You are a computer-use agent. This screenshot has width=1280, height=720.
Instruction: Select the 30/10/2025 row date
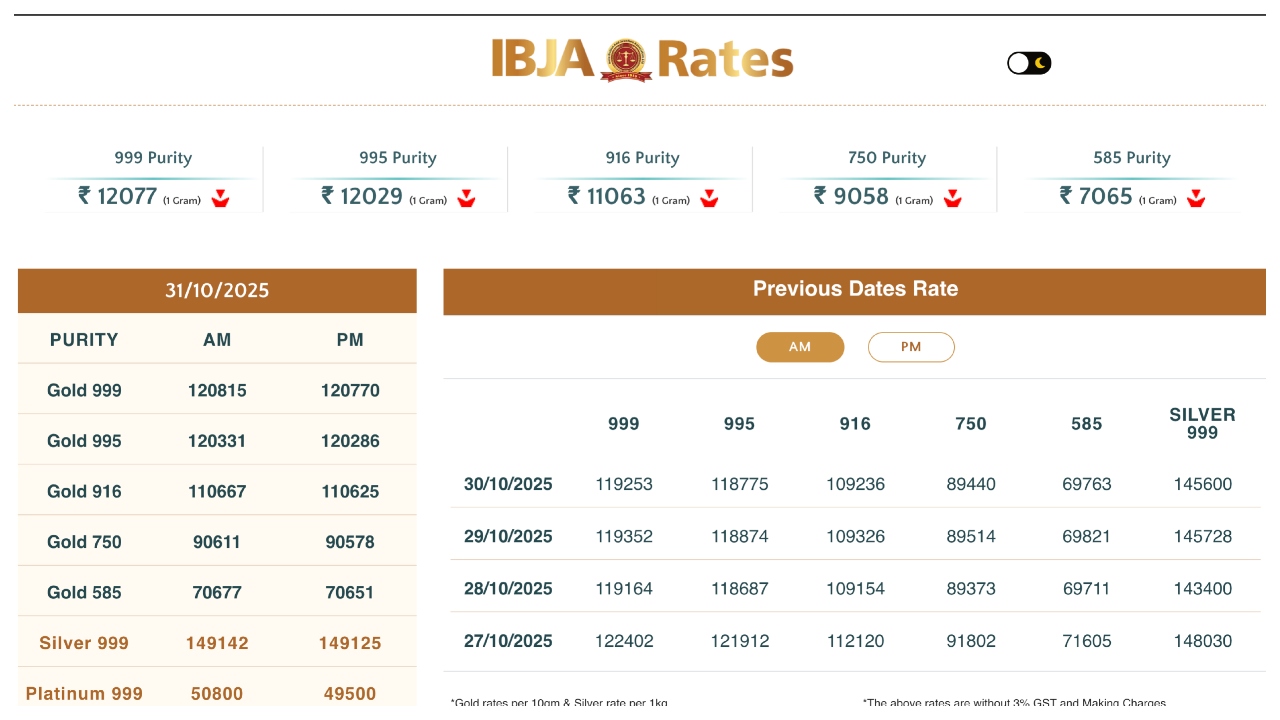[x=508, y=484]
